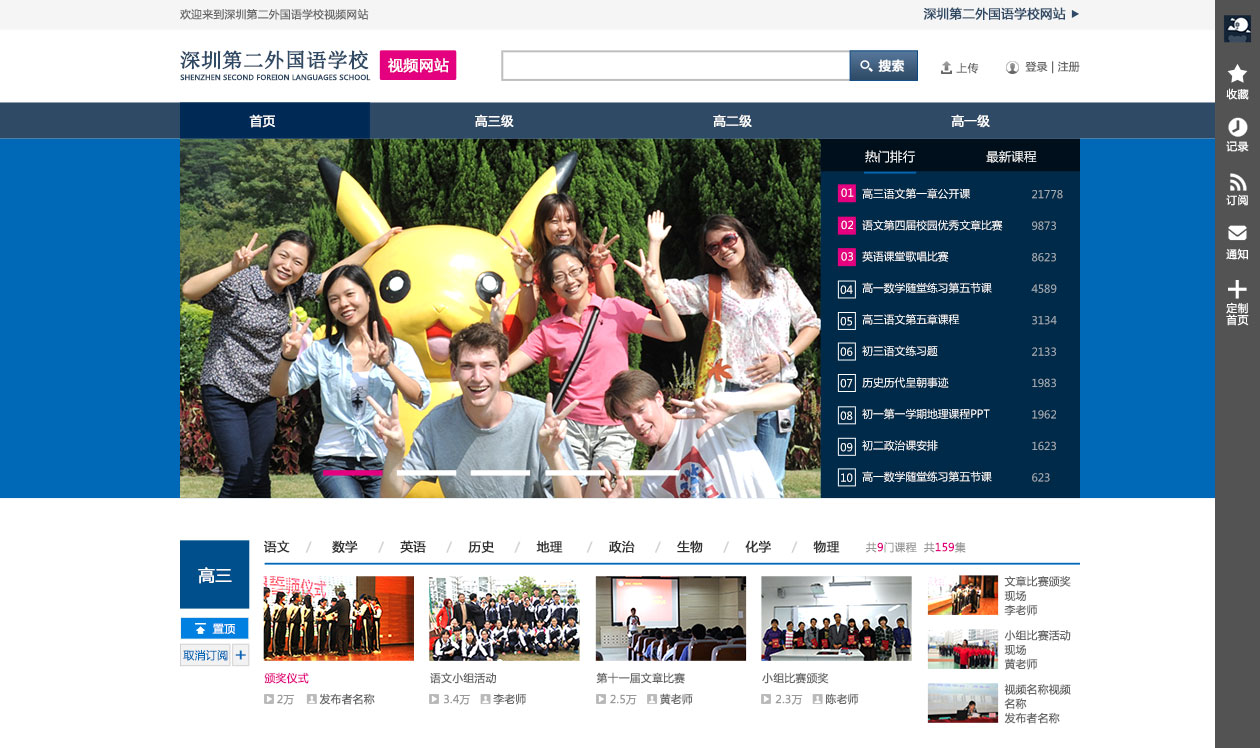Go to the 首页 navigation tab
Image resolution: width=1260 pixels, height=748 pixels.
(275, 121)
